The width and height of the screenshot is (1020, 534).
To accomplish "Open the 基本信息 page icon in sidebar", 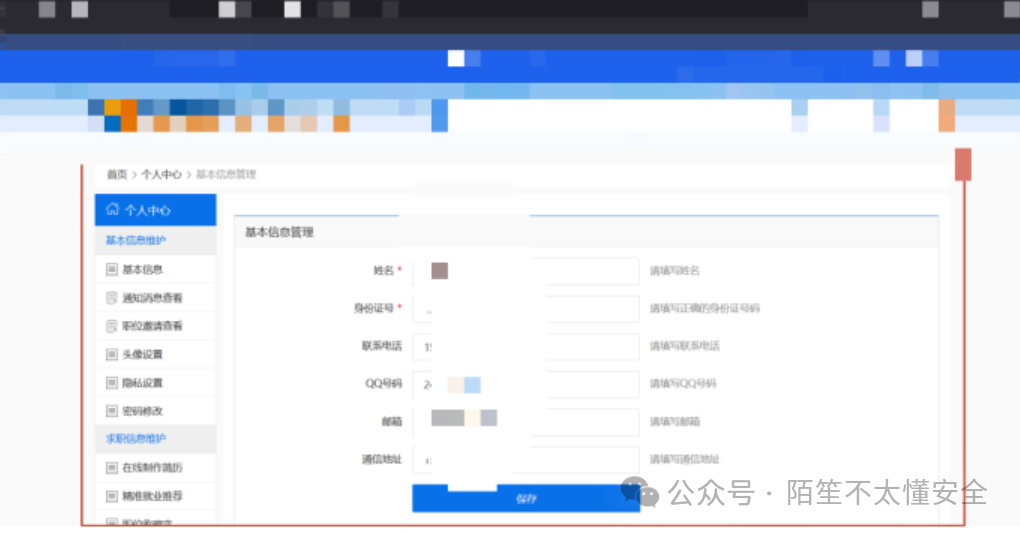I will [112, 269].
